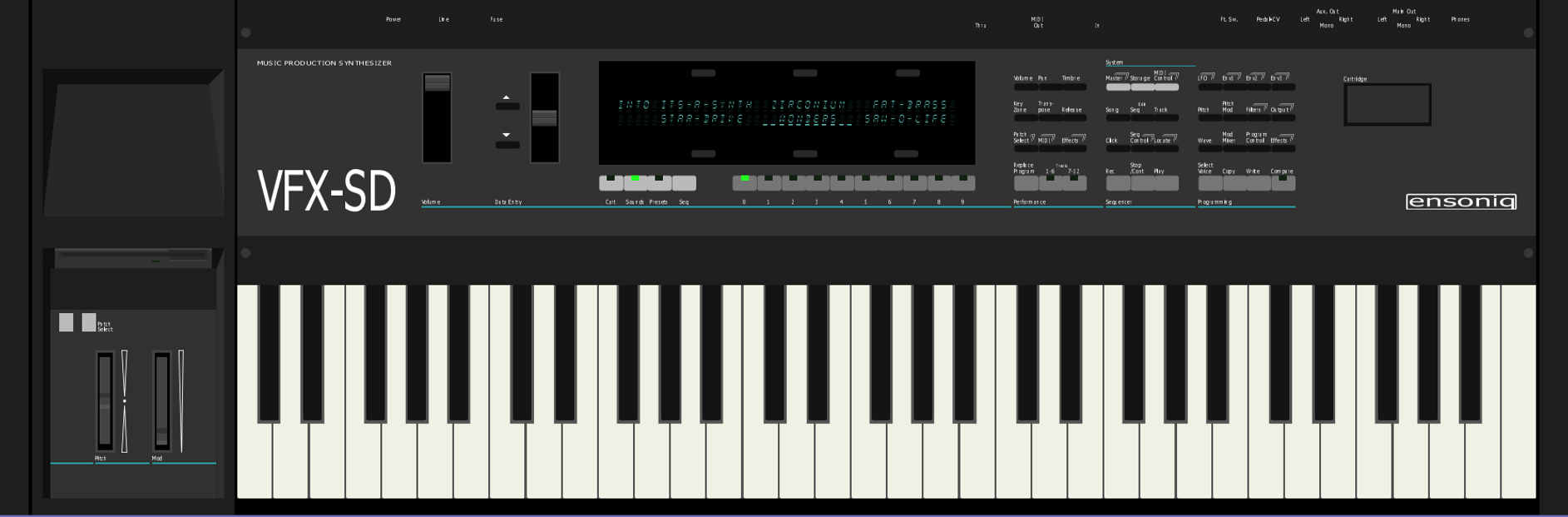Click soft button below STAR-DRIVE

coord(703,154)
